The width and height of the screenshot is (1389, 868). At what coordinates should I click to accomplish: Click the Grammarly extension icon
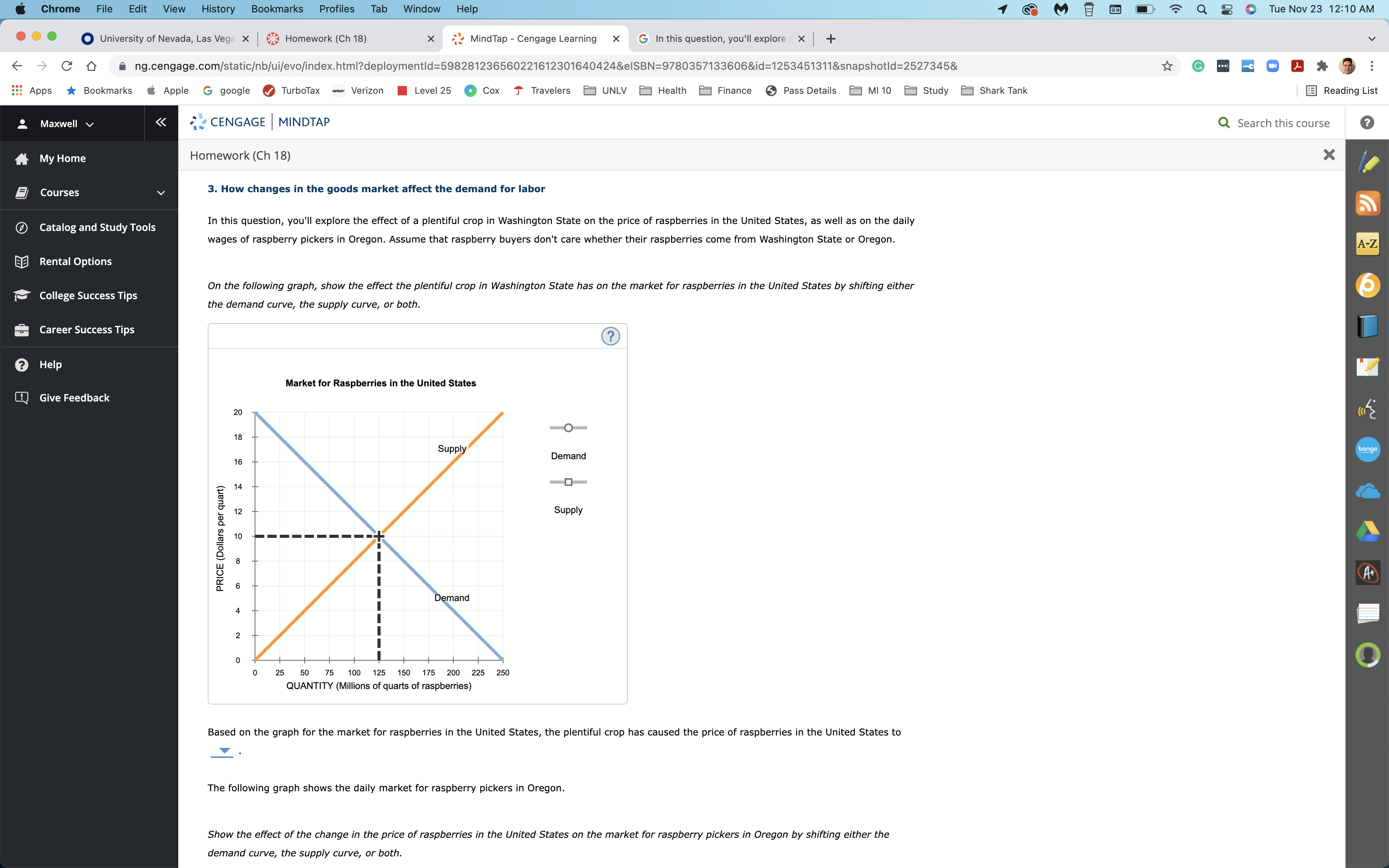(1198, 65)
